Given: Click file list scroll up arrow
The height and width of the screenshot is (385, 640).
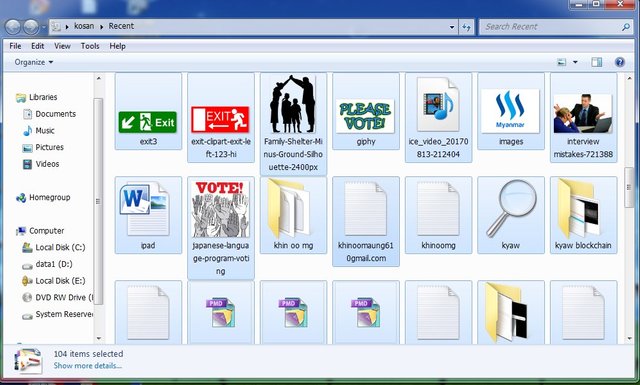Looking at the screenshot, I should 629,78.
